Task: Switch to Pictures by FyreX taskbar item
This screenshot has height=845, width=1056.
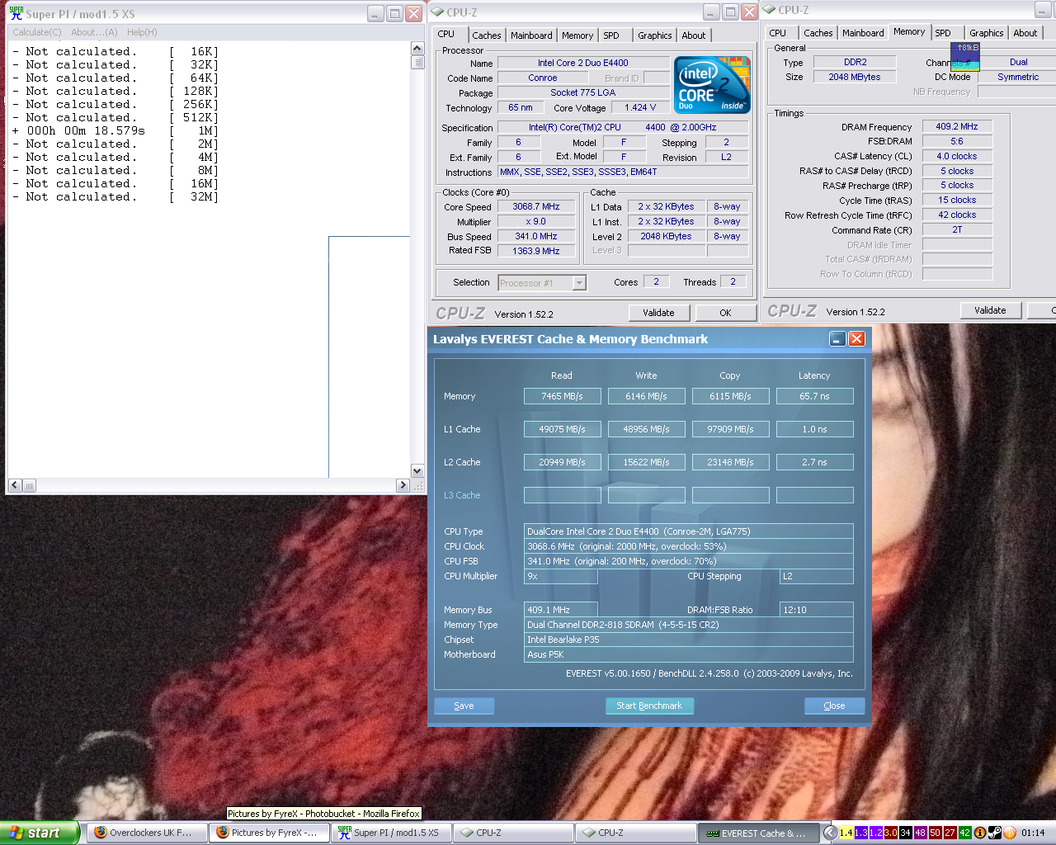Action: [268, 833]
